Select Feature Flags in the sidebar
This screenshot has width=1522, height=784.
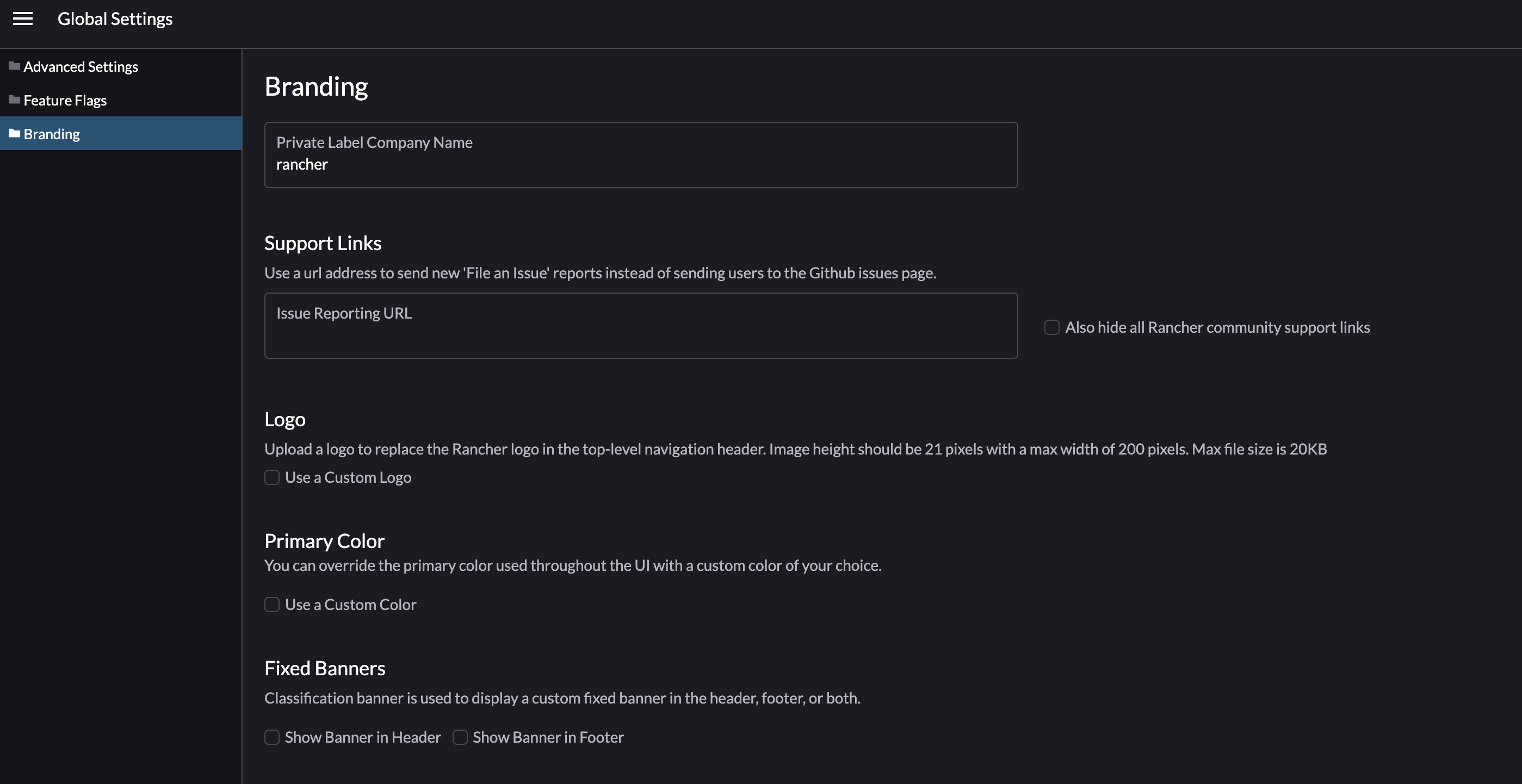[x=64, y=100]
